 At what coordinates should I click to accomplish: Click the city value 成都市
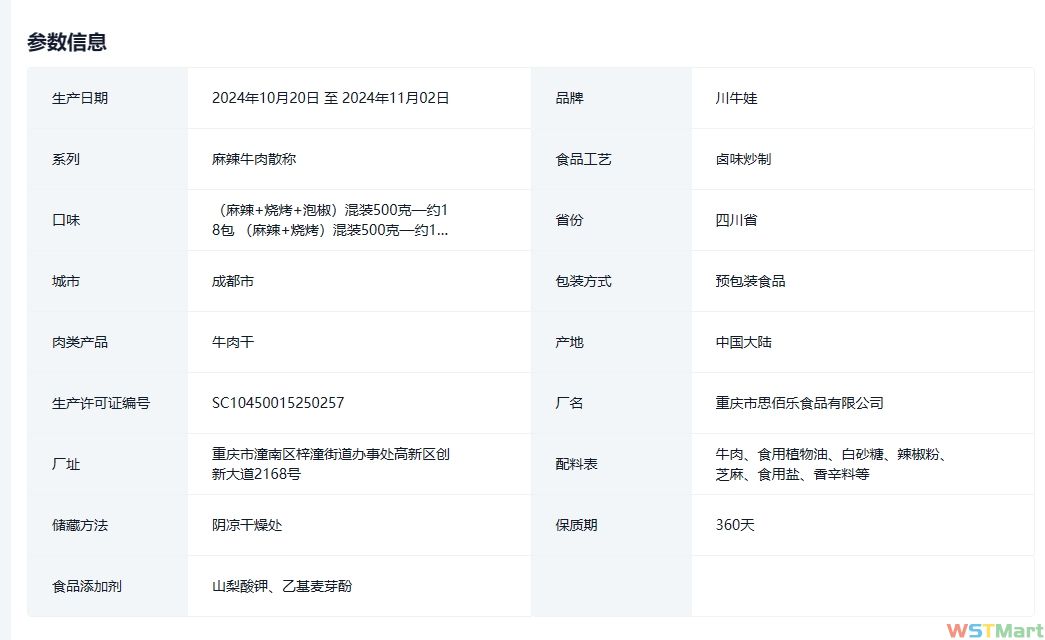click(233, 281)
